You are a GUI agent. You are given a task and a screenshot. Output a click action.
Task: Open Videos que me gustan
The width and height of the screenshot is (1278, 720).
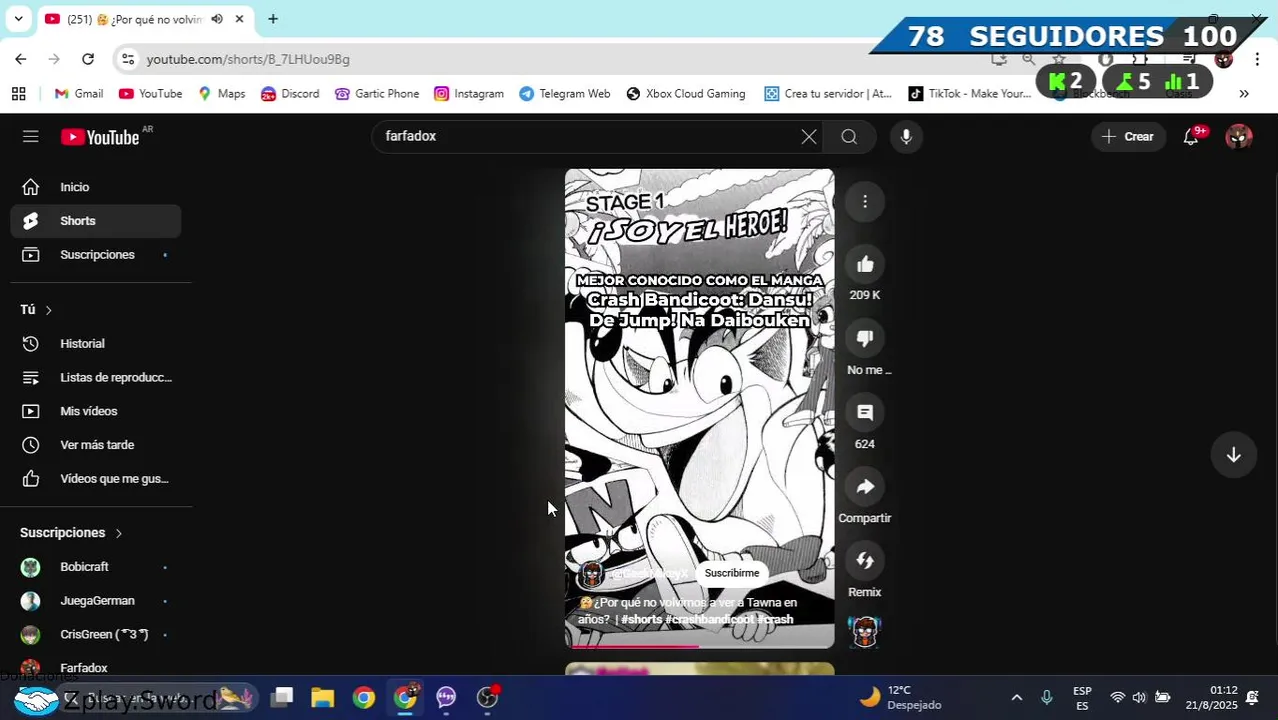coord(96,479)
